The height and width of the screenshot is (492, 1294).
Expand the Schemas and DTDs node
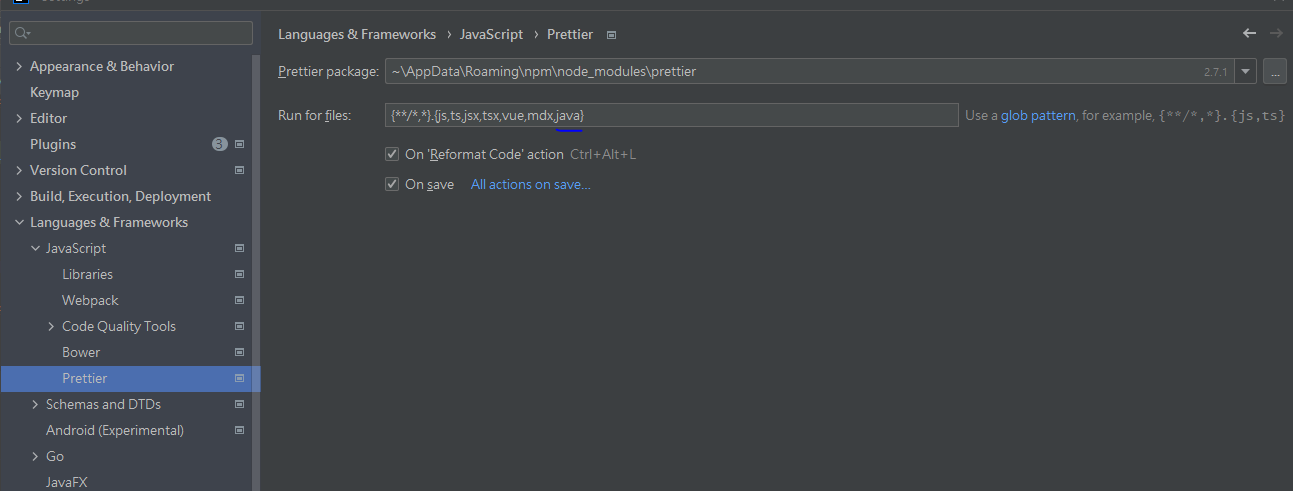pyautogui.click(x=35, y=404)
